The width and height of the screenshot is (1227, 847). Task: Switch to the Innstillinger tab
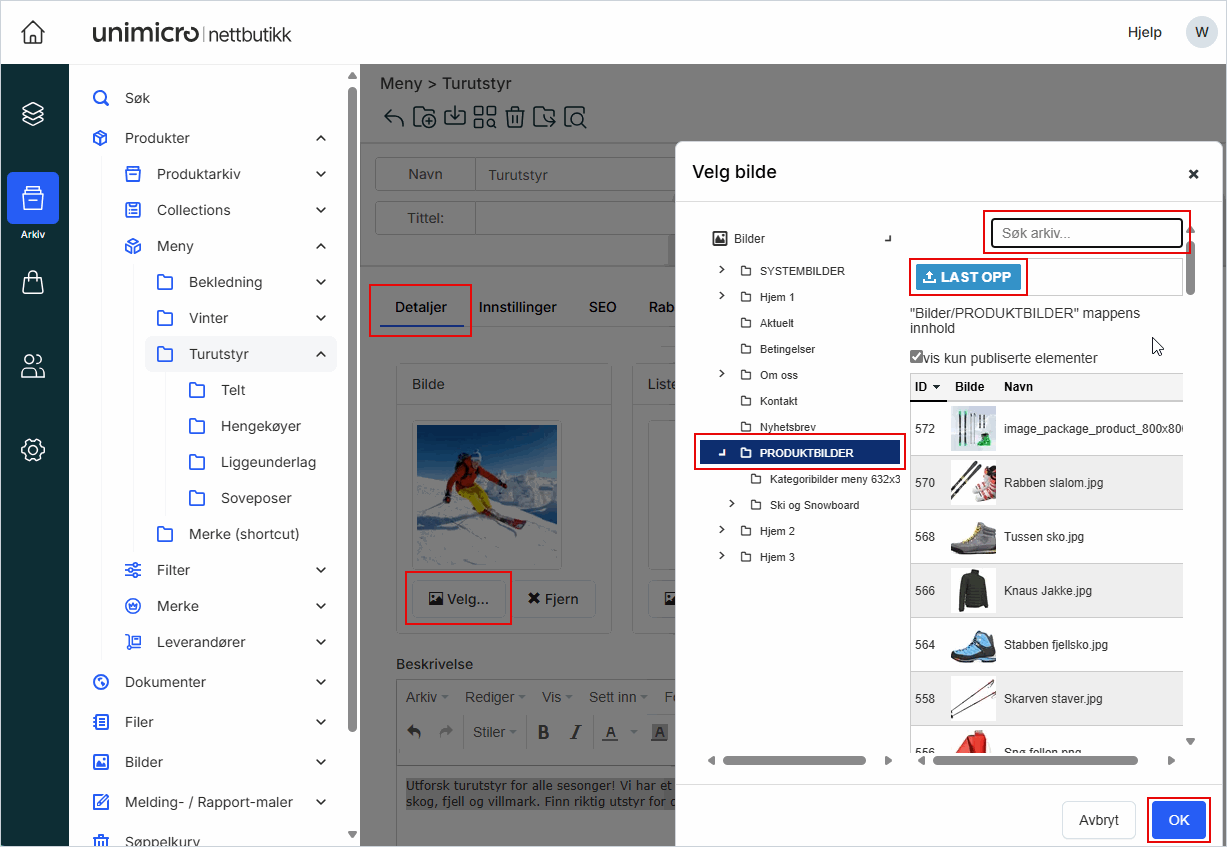pos(517,307)
